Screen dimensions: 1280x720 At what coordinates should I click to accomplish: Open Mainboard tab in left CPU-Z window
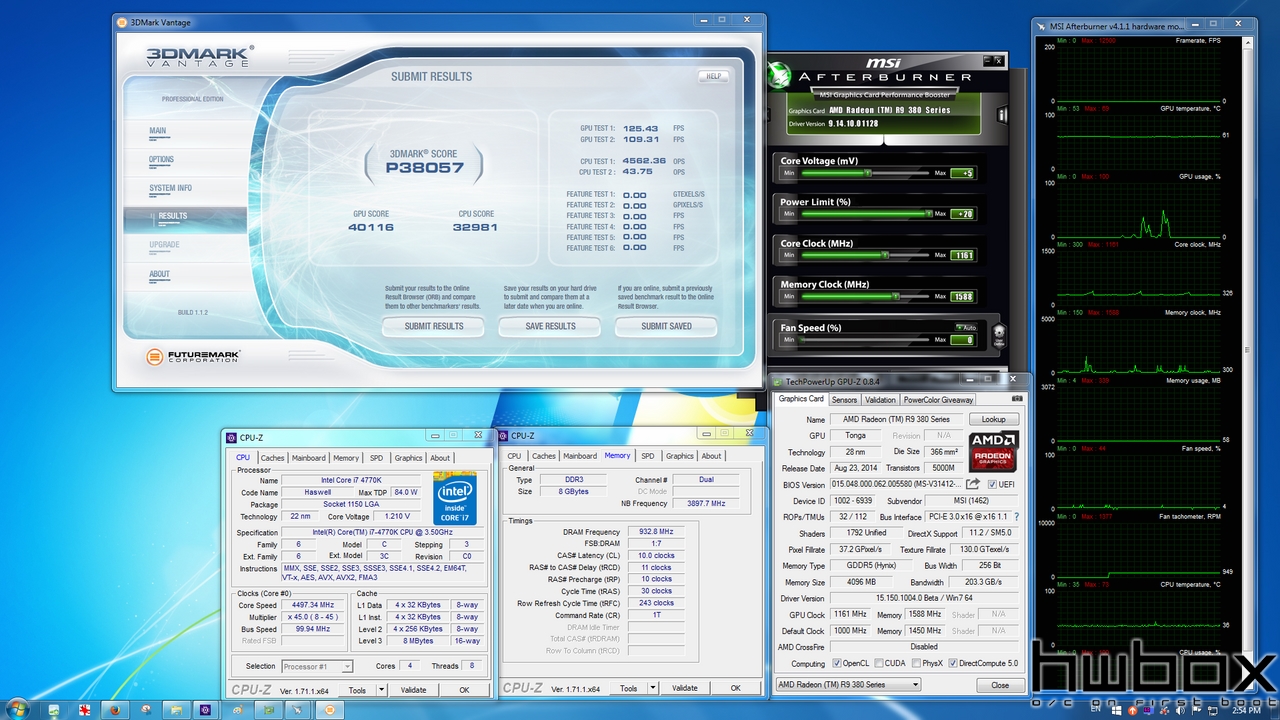pos(308,458)
